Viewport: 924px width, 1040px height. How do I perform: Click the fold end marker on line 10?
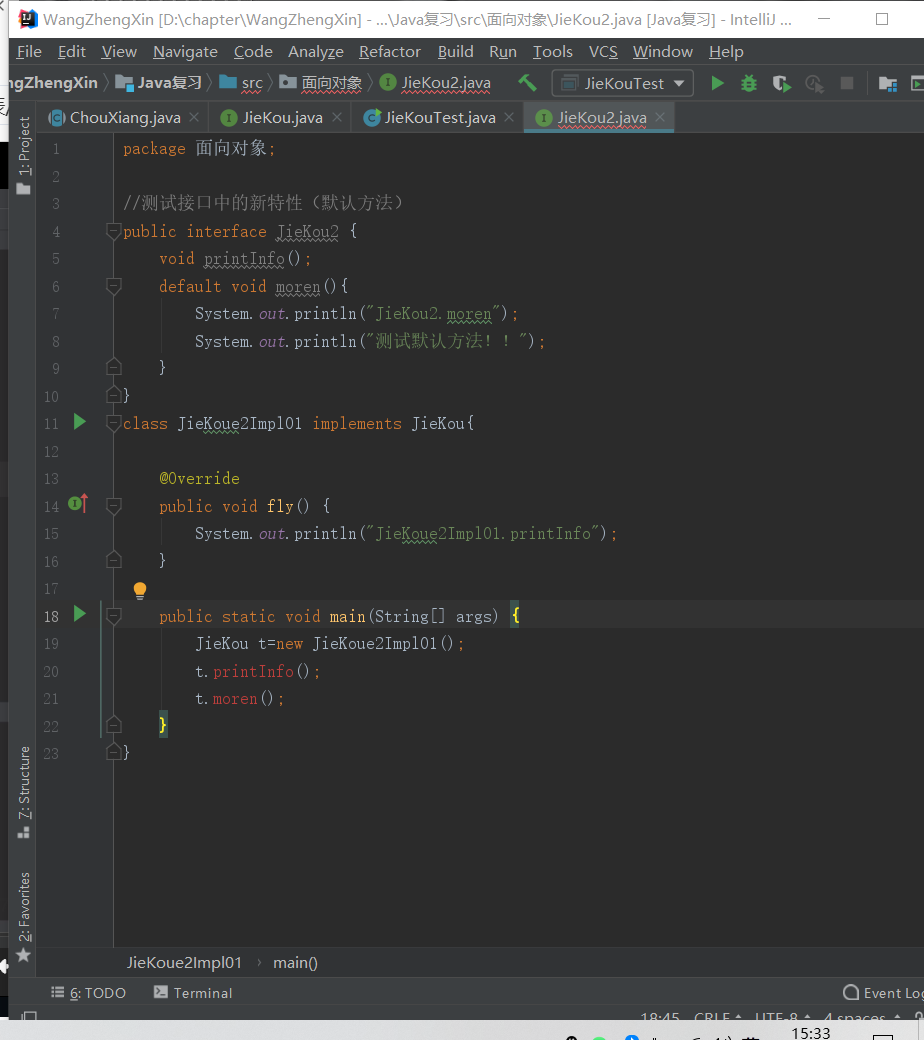(113, 395)
